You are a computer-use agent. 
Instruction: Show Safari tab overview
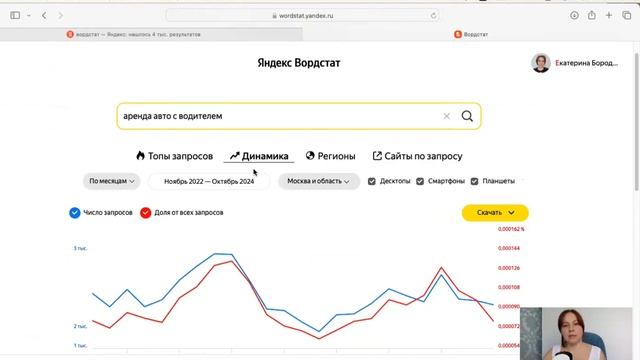click(627, 16)
